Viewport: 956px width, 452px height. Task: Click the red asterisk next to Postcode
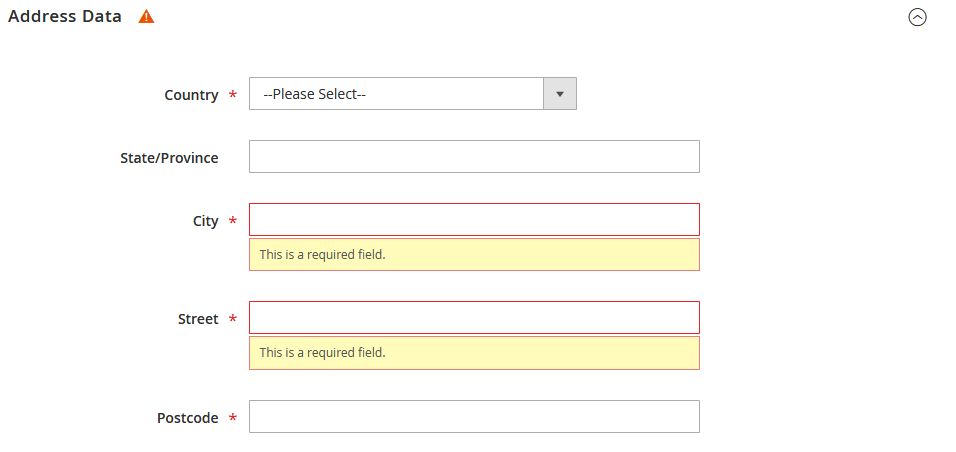click(232, 418)
